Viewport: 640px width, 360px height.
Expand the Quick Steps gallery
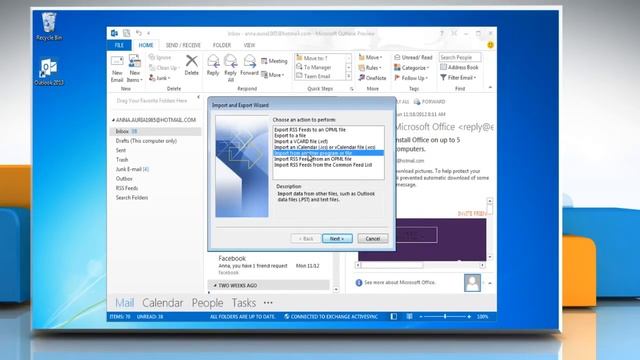coord(349,76)
